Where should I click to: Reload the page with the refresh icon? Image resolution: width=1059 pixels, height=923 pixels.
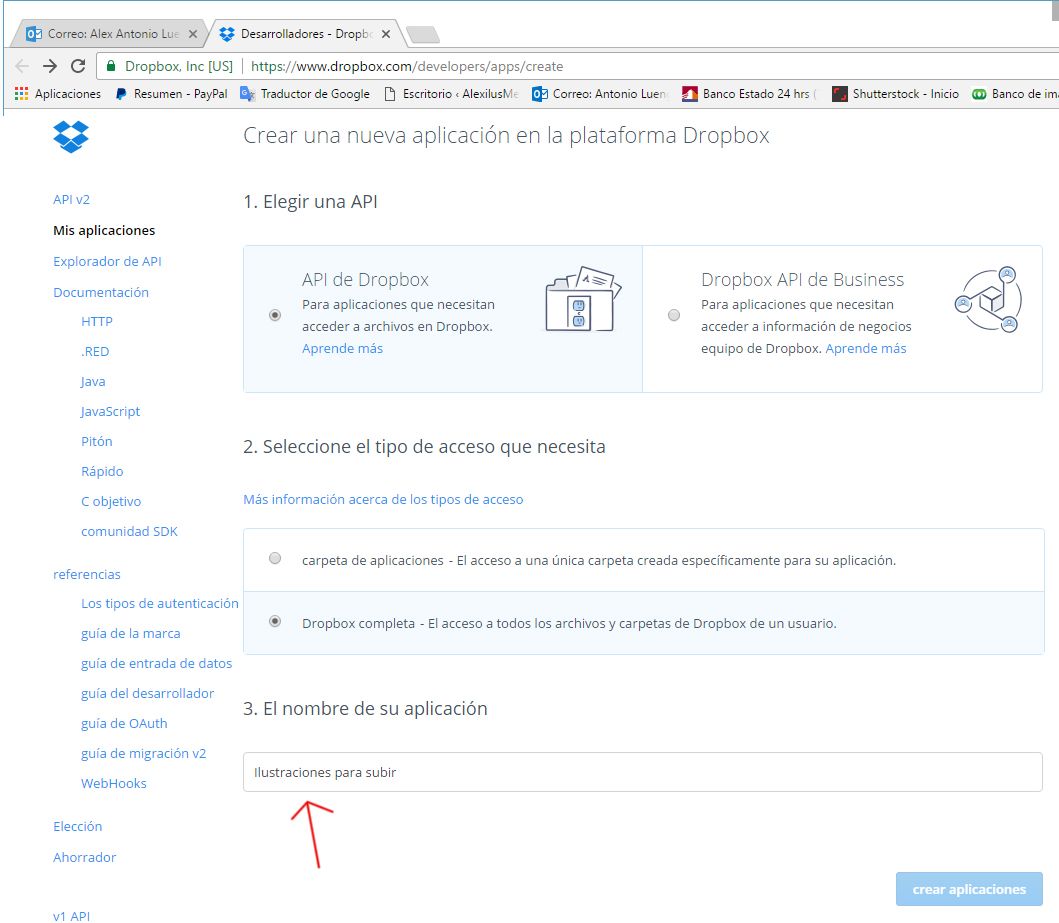(x=78, y=66)
